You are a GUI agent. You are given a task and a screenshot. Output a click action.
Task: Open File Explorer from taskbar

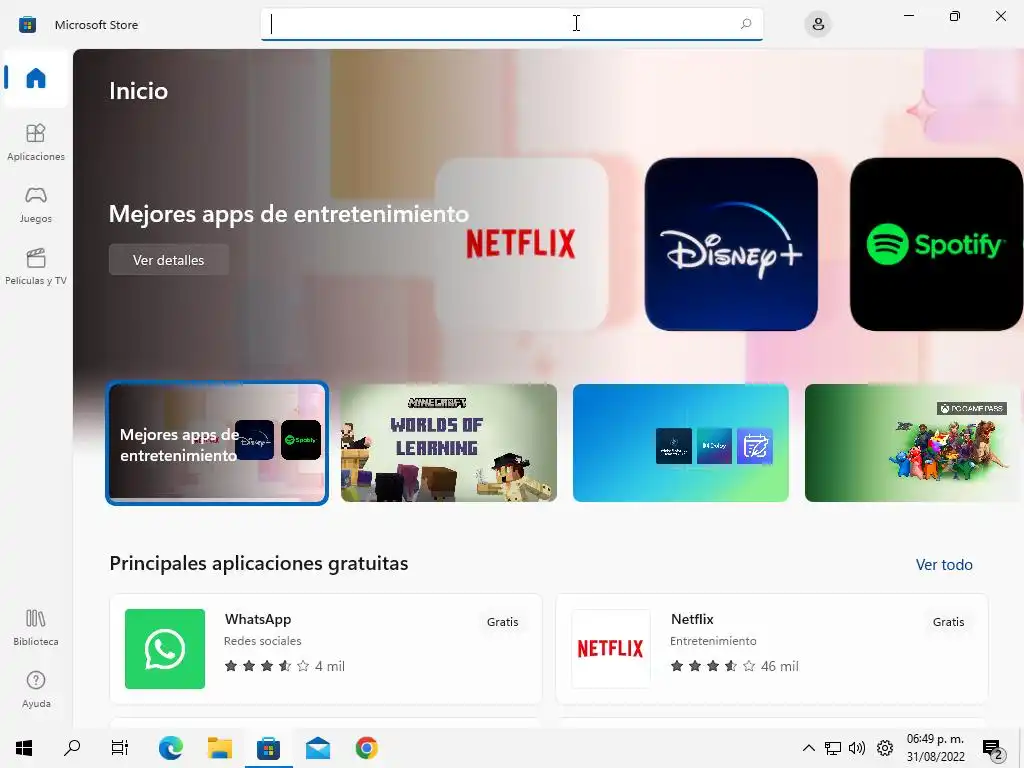point(220,748)
